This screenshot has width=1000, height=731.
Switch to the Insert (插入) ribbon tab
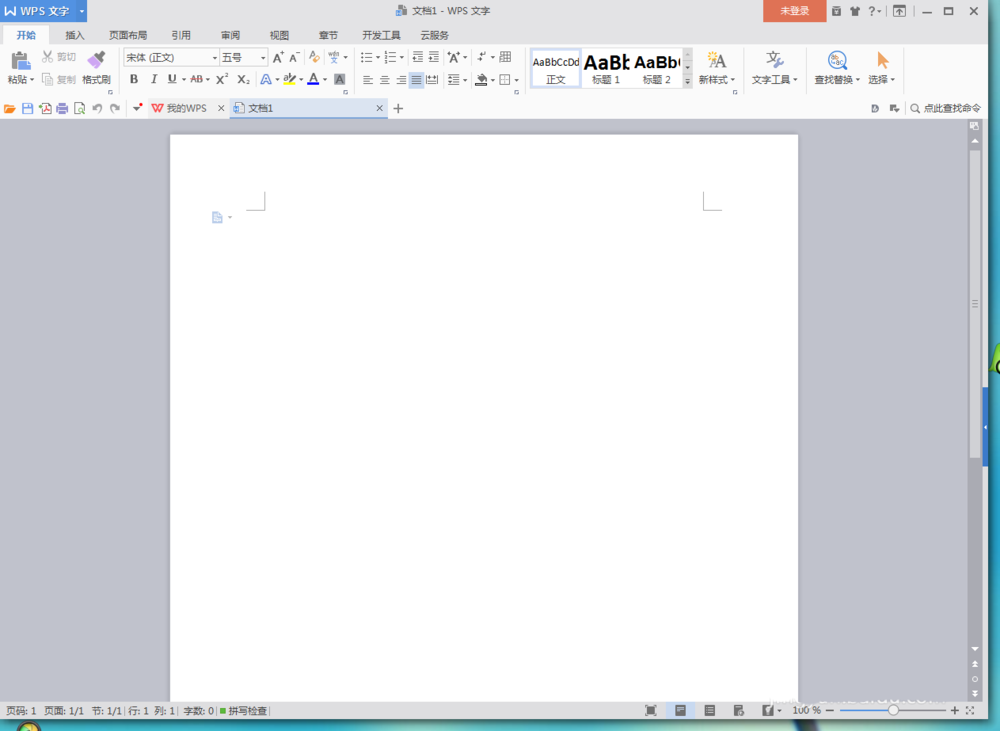[75, 35]
